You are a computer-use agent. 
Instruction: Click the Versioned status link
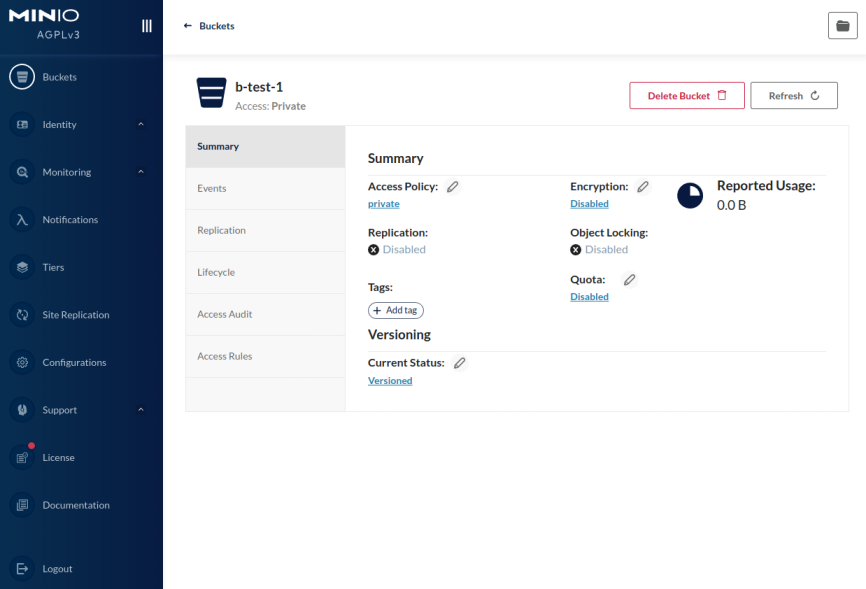point(390,381)
